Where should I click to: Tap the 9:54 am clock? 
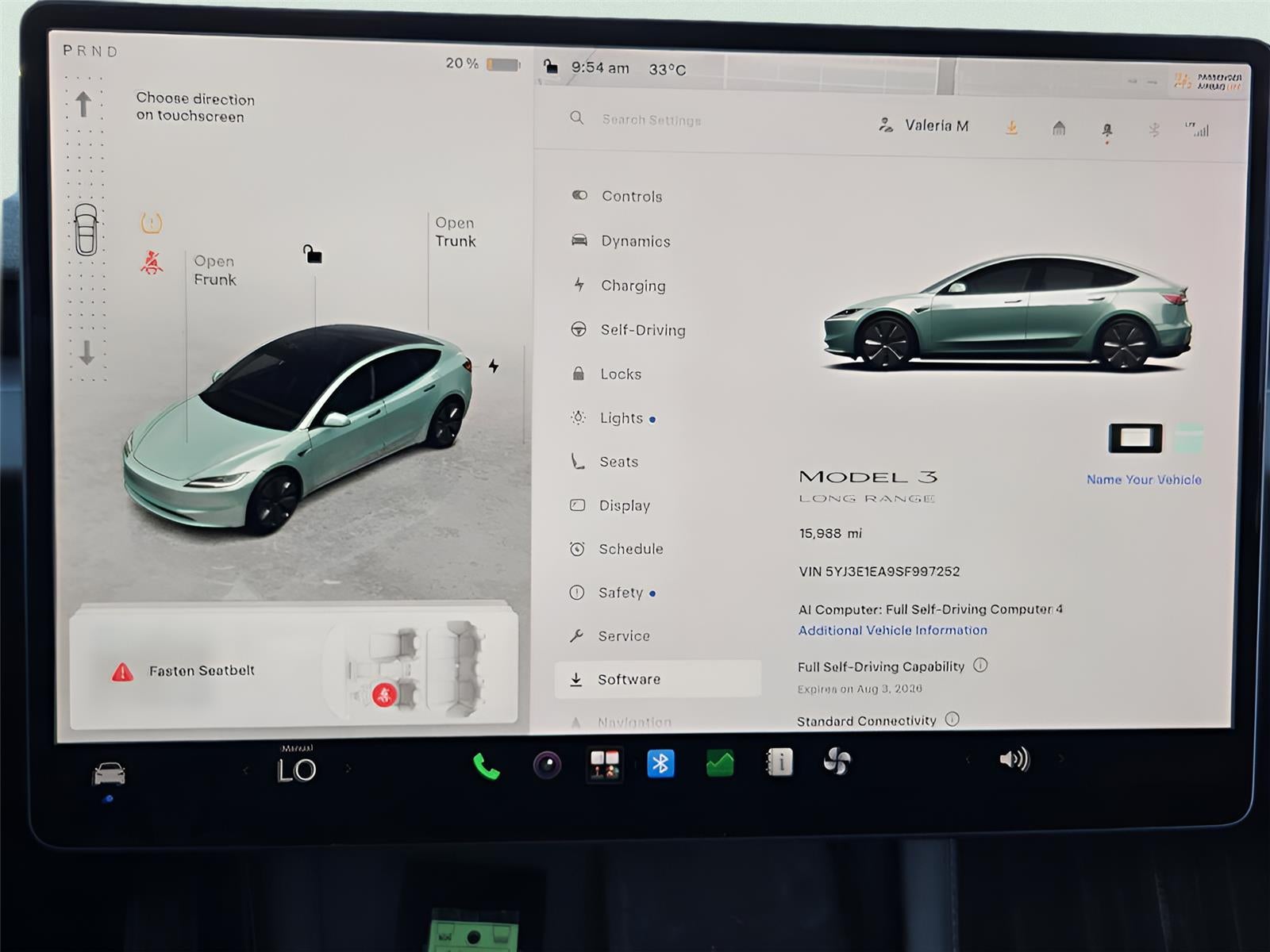(600, 68)
